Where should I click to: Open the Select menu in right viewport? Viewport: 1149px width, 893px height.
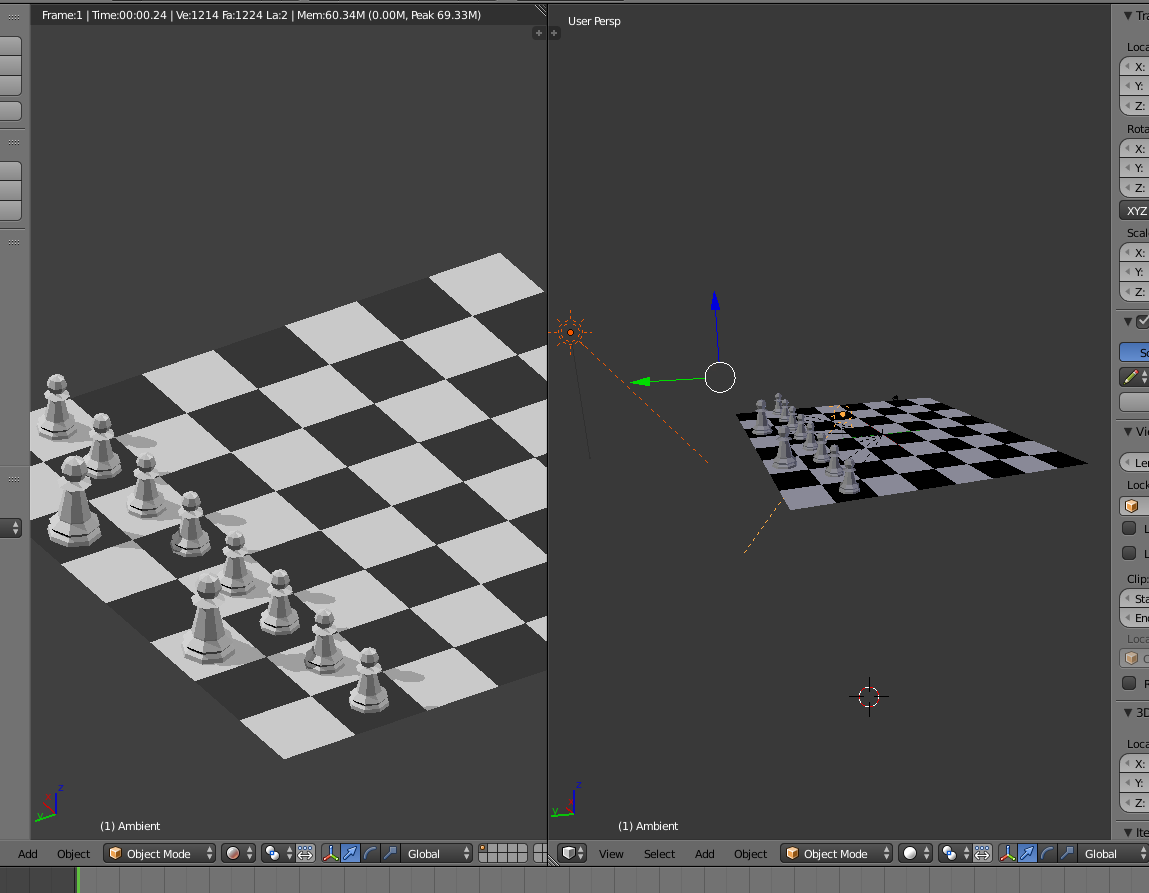[659, 854]
